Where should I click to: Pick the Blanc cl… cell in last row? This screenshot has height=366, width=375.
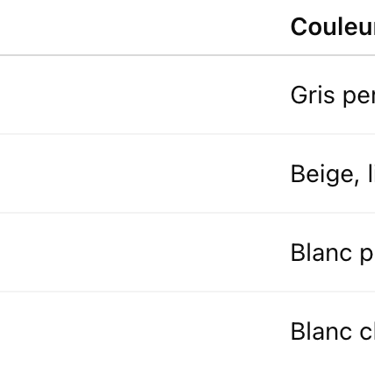pyautogui.click(x=333, y=331)
